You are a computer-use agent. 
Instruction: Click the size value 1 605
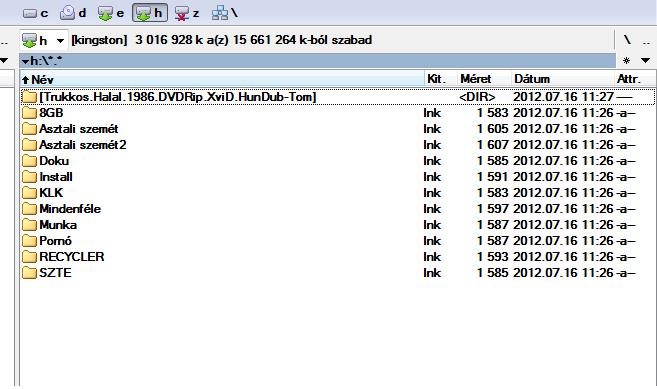coord(493,129)
